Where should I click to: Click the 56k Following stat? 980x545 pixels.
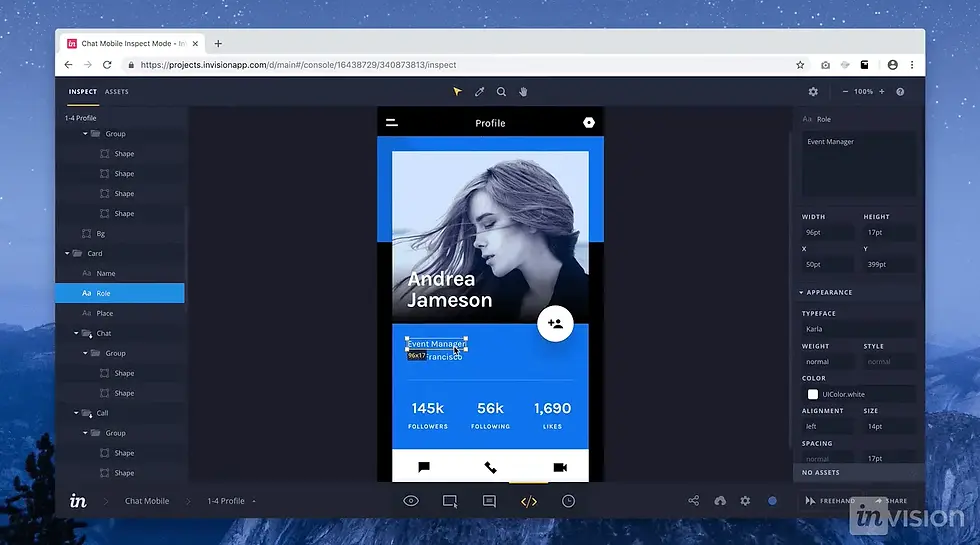pyautogui.click(x=491, y=416)
